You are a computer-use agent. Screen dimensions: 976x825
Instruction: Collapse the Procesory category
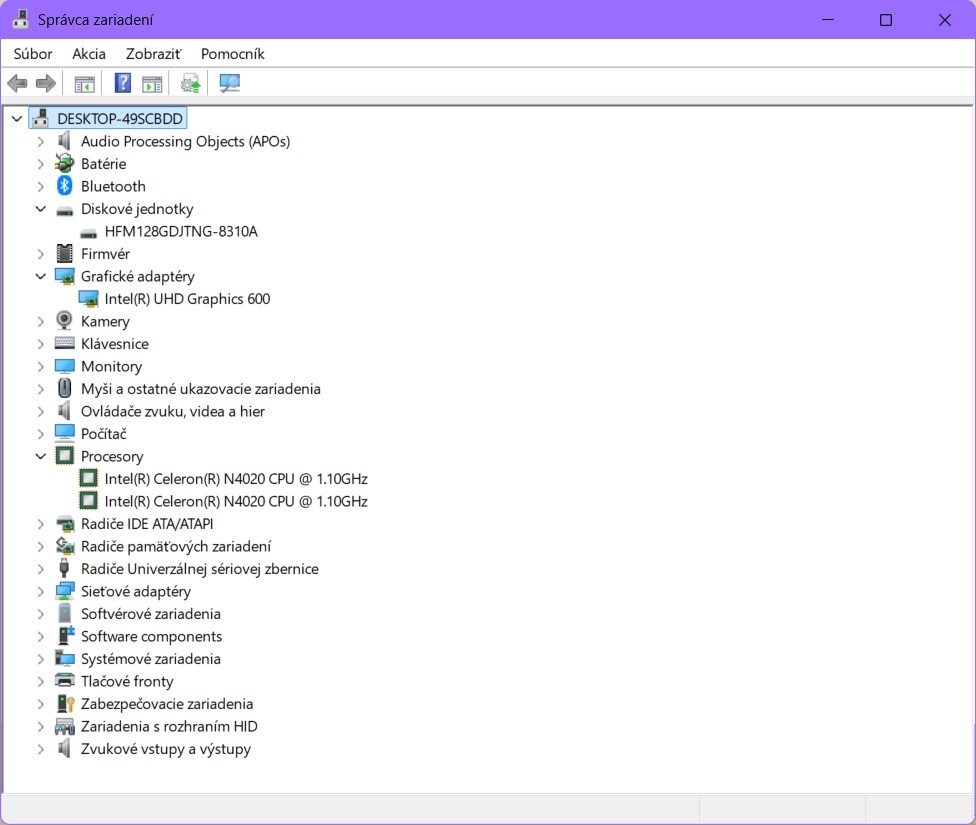(x=39, y=456)
